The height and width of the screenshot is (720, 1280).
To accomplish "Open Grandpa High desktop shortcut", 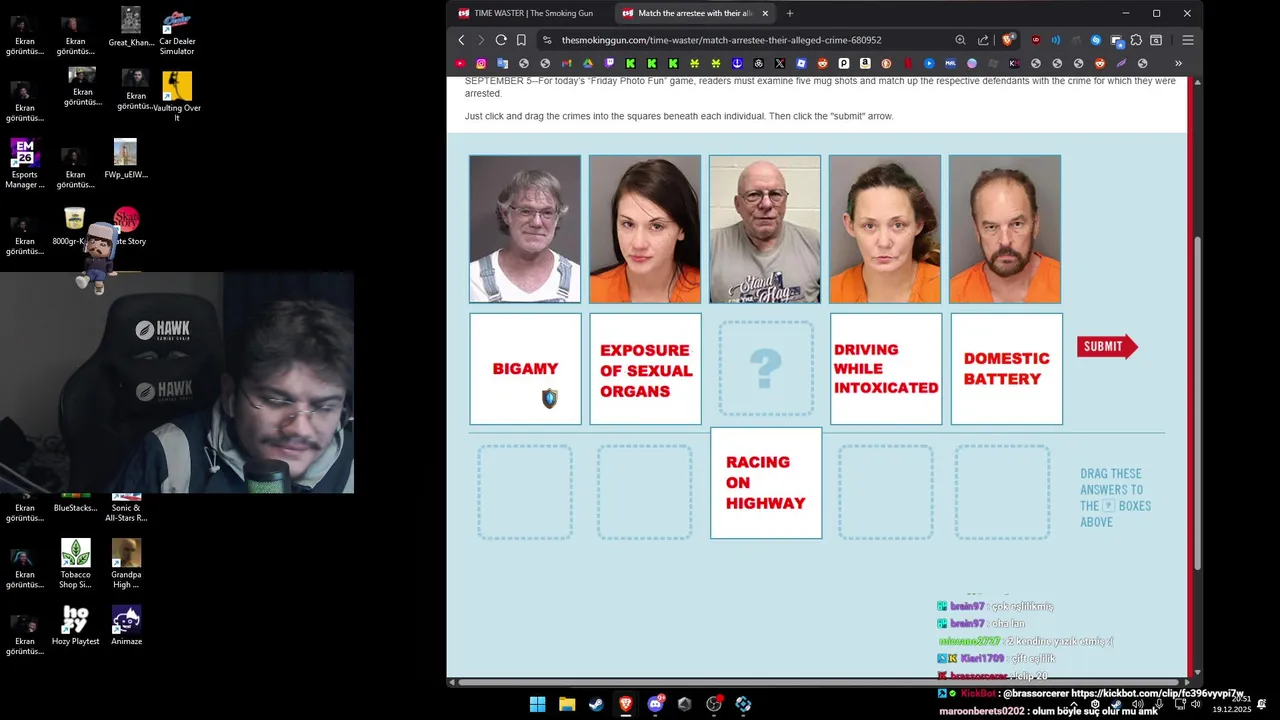I will (126, 565).
